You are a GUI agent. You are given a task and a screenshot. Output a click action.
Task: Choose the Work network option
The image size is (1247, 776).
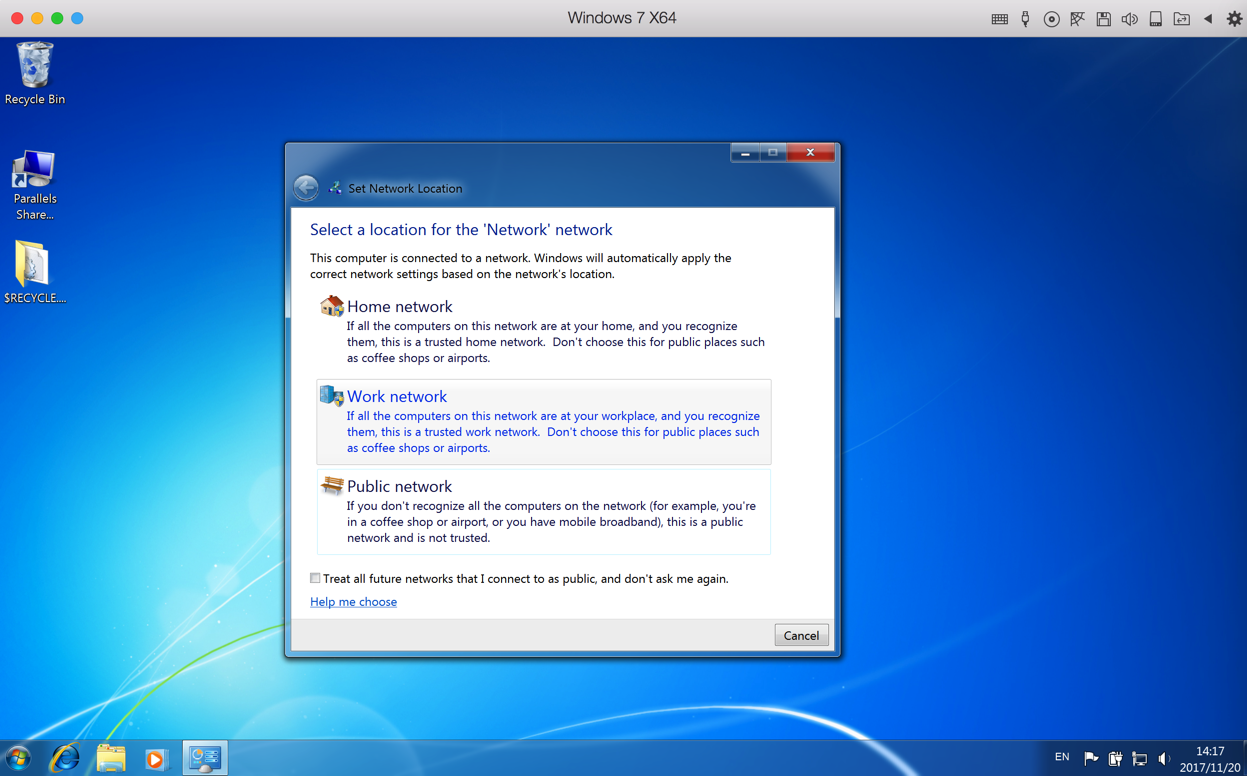click(543, 421)
